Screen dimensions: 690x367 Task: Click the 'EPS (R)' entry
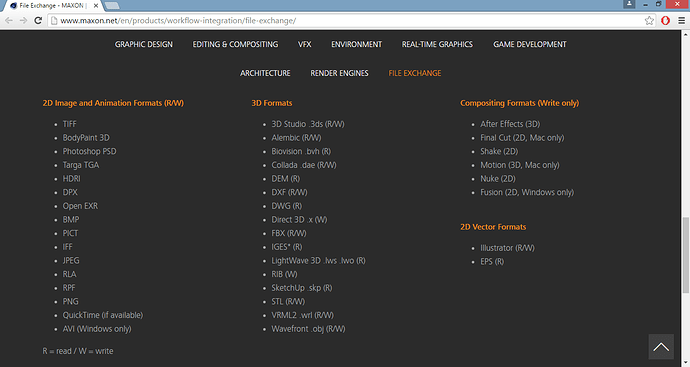click(x=492, y=262)
